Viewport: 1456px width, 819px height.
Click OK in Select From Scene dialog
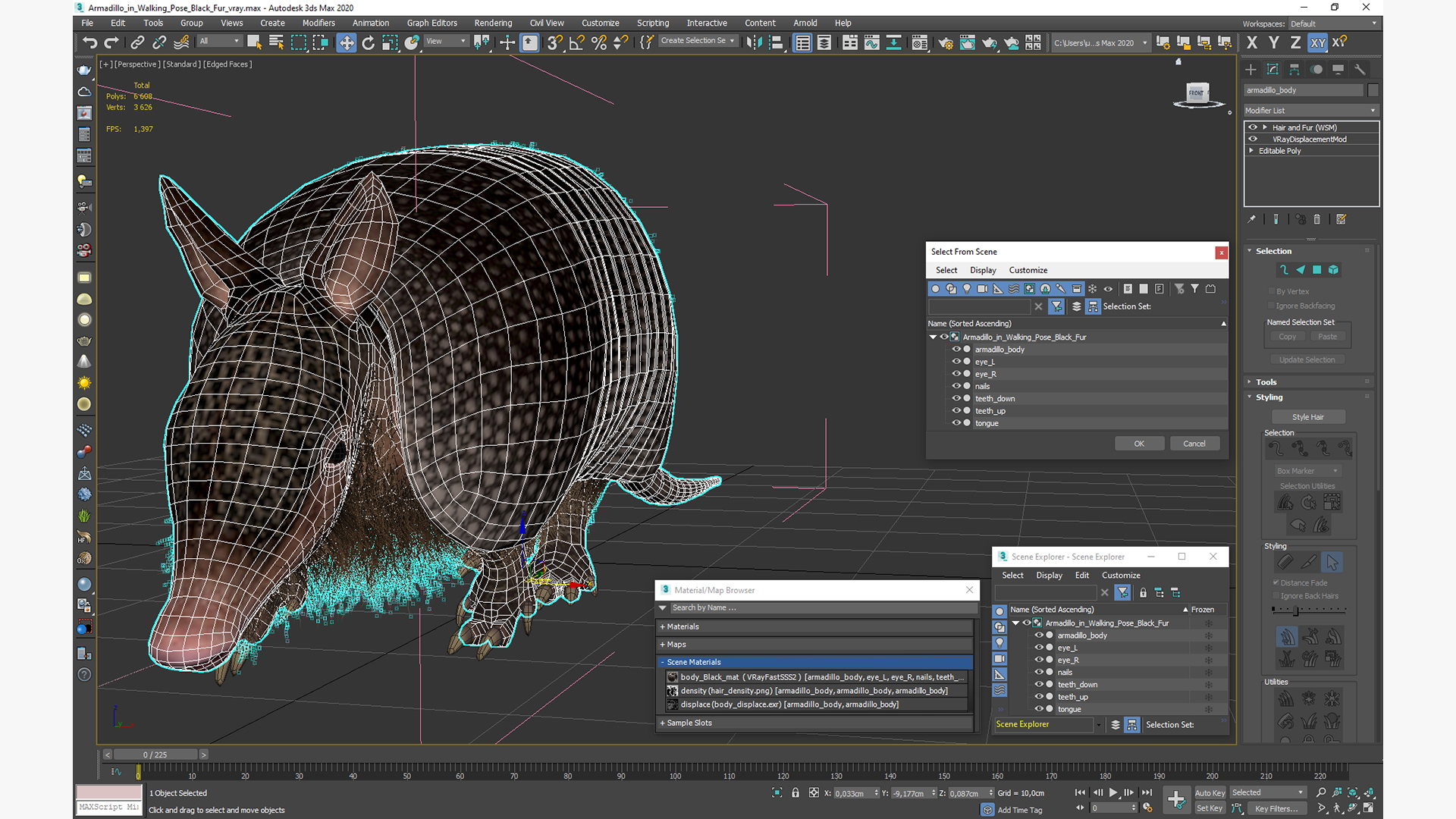pos(1139,444)
